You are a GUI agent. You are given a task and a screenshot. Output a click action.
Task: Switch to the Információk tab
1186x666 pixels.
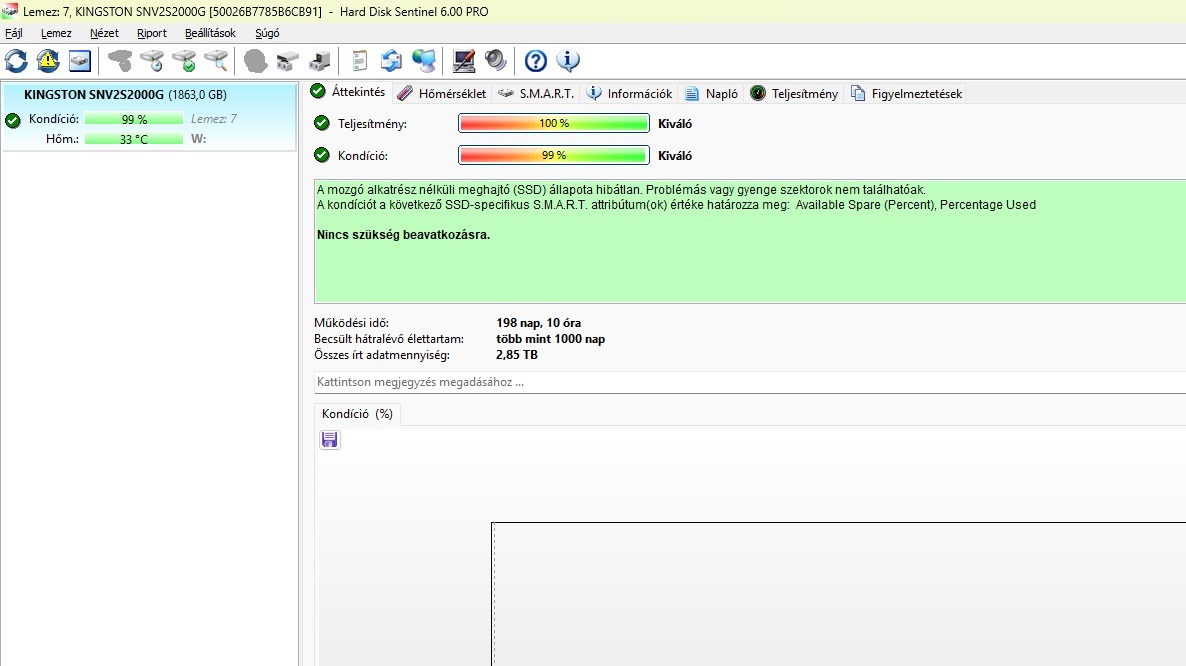pos(629,94)
